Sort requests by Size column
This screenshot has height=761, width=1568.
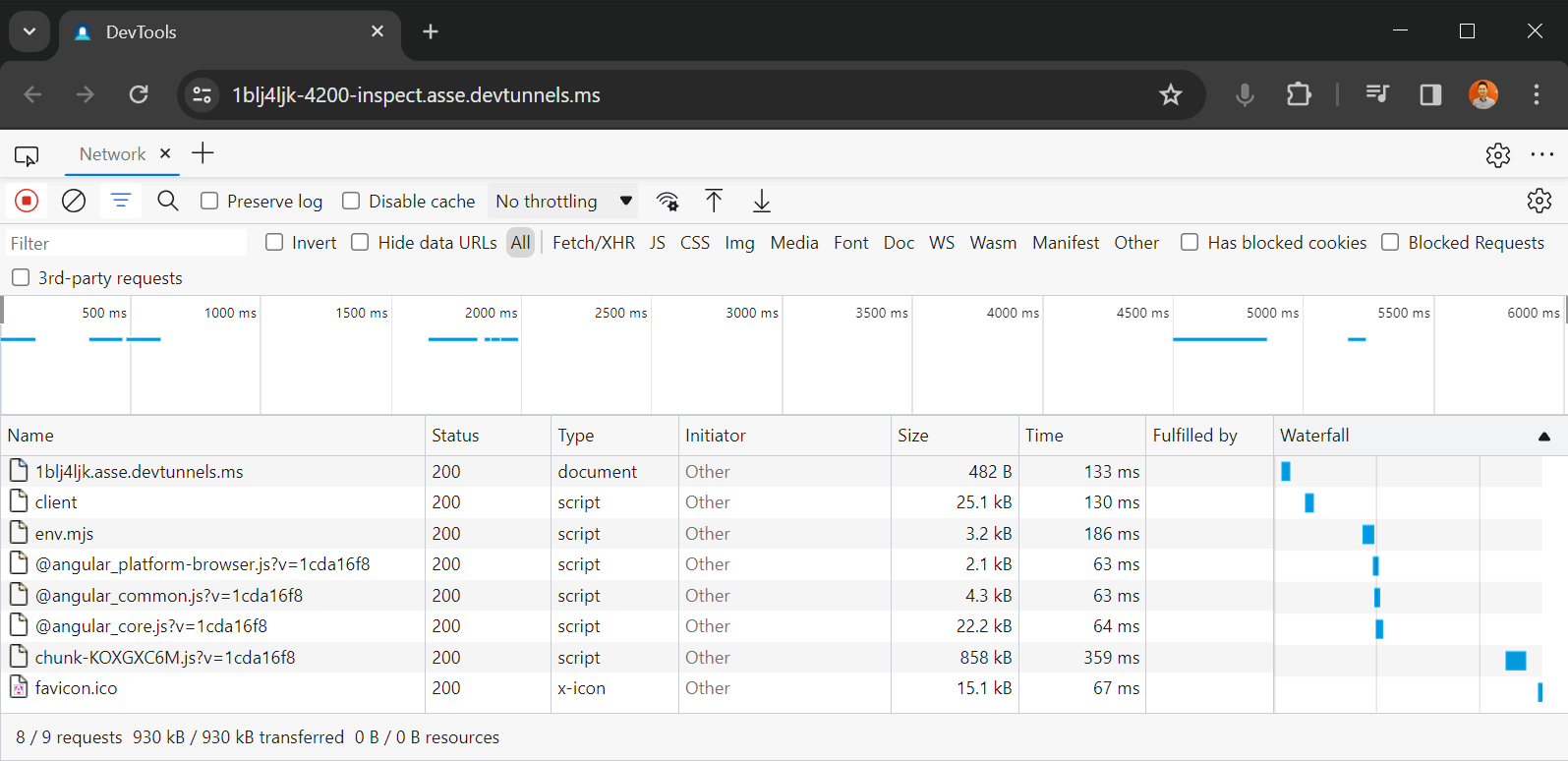pyautogui.click(x=955, y=436)
